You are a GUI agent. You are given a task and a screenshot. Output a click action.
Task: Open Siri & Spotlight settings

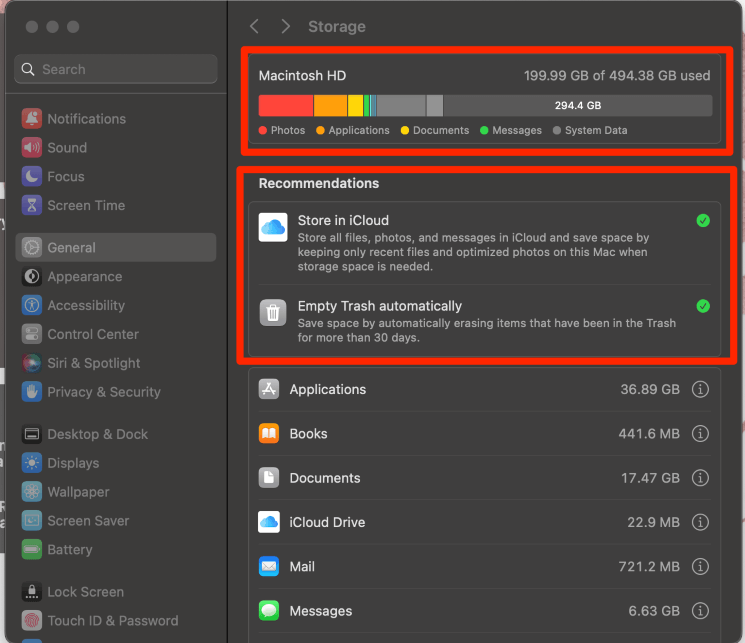pos(93,363)
